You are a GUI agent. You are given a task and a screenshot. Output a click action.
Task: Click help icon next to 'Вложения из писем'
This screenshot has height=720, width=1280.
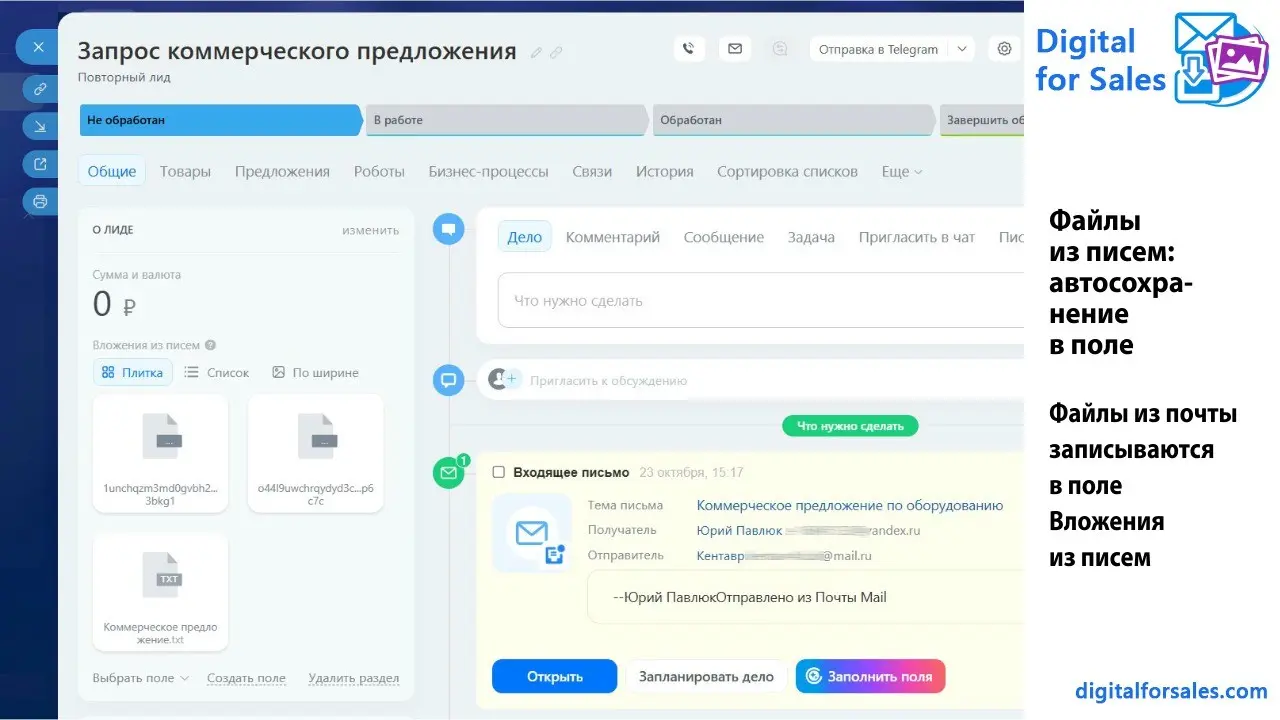coord(210,345)
